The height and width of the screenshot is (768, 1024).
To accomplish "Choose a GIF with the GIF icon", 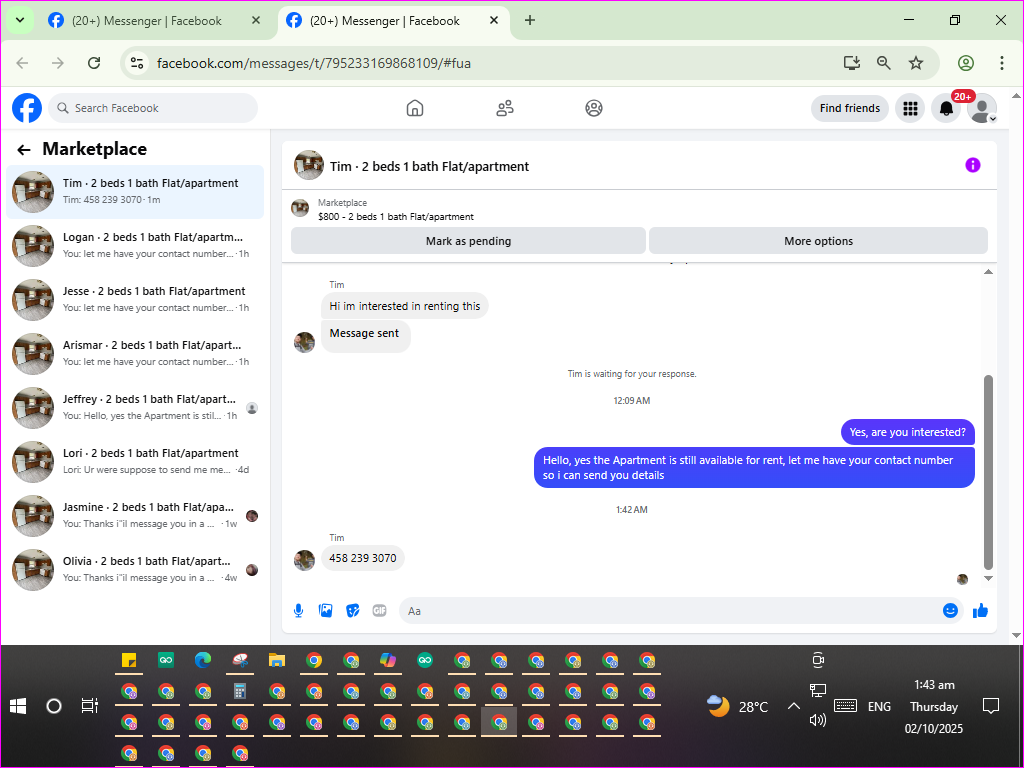I will [x=379, y=611].
